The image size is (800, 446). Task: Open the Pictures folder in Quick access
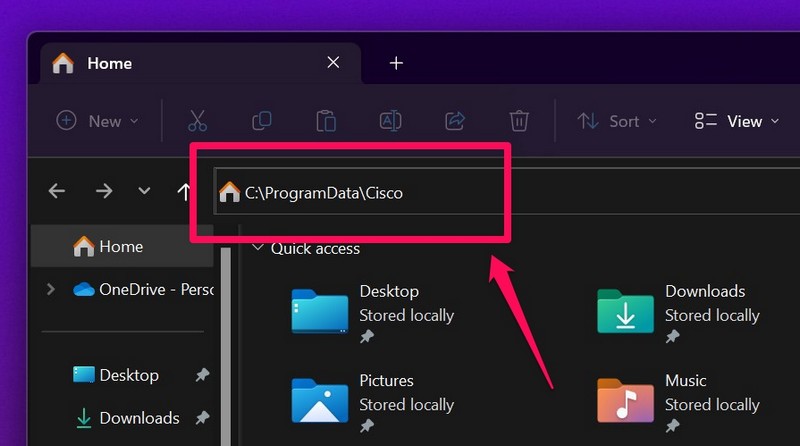coord(372,402)
